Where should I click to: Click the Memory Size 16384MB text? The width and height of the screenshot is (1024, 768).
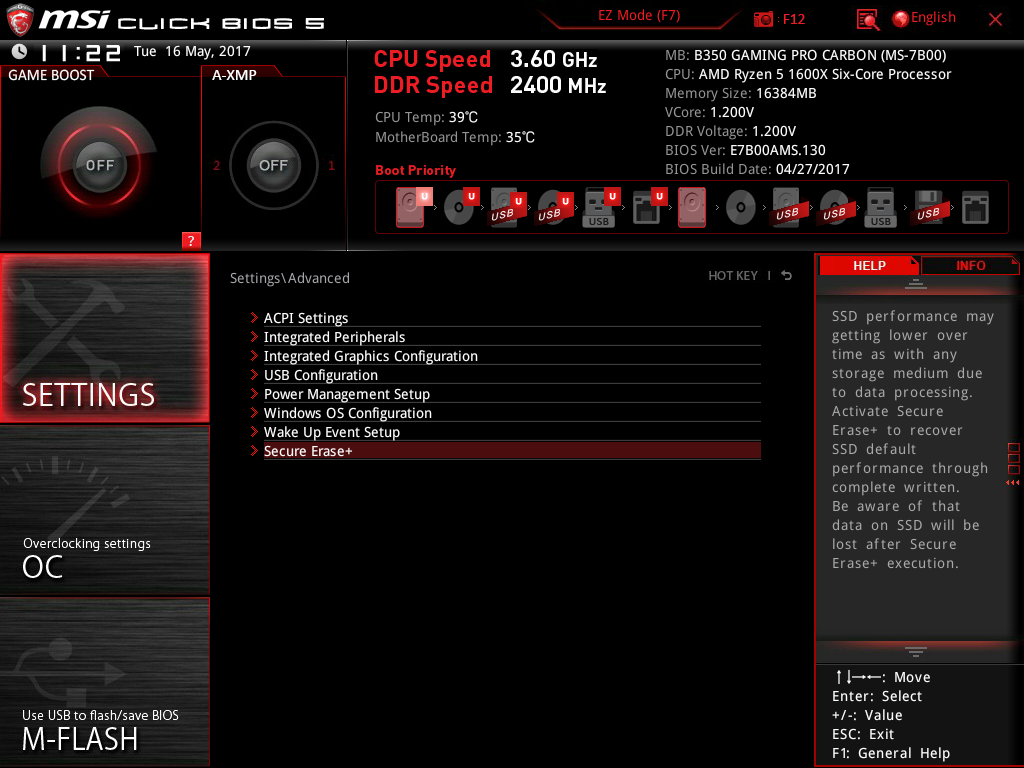741,93
